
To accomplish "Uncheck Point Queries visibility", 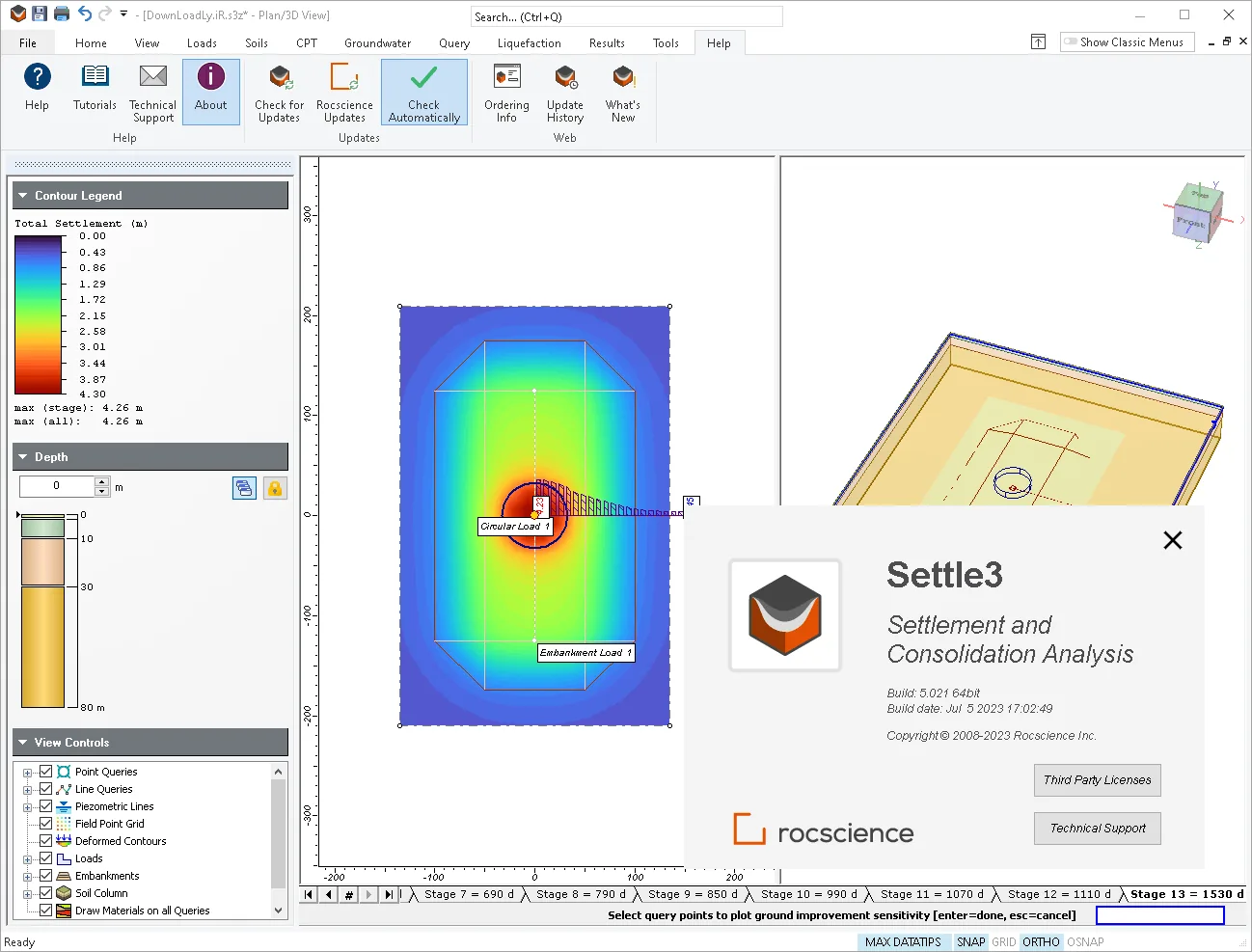I will [45, 772].
